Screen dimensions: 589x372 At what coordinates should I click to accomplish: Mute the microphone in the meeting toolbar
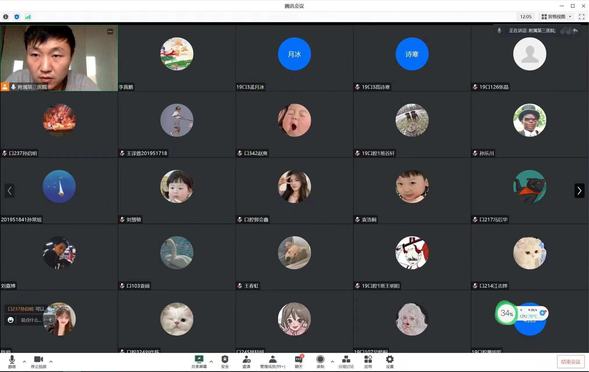click(12, 361)
